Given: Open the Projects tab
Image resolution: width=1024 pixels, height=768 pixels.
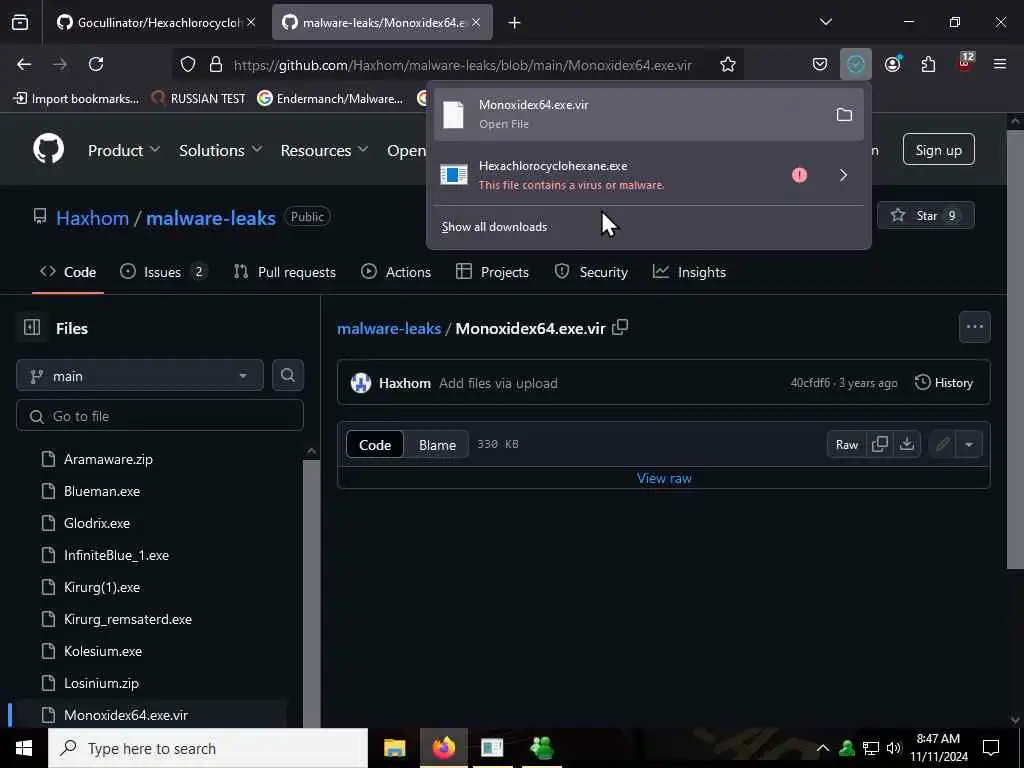Looking at the screenshot, I should 492,272.
